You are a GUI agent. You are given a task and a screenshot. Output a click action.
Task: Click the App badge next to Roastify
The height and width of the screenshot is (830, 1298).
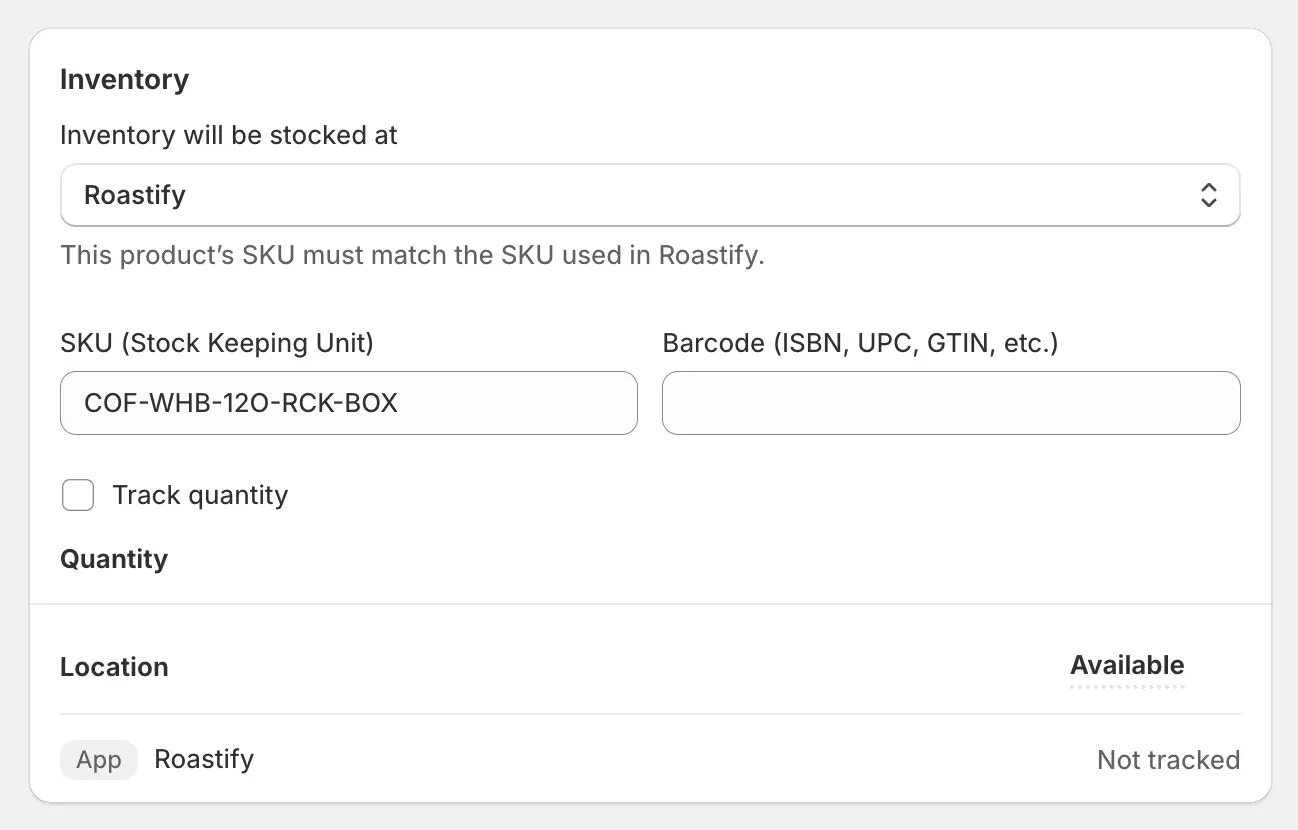98,759
